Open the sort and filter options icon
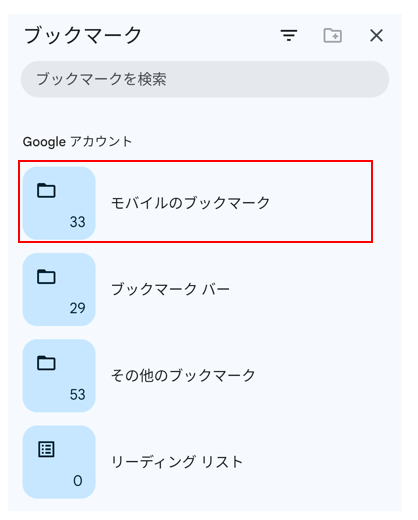This screenshot has width=418, height=520. click(x=289, y=35)
